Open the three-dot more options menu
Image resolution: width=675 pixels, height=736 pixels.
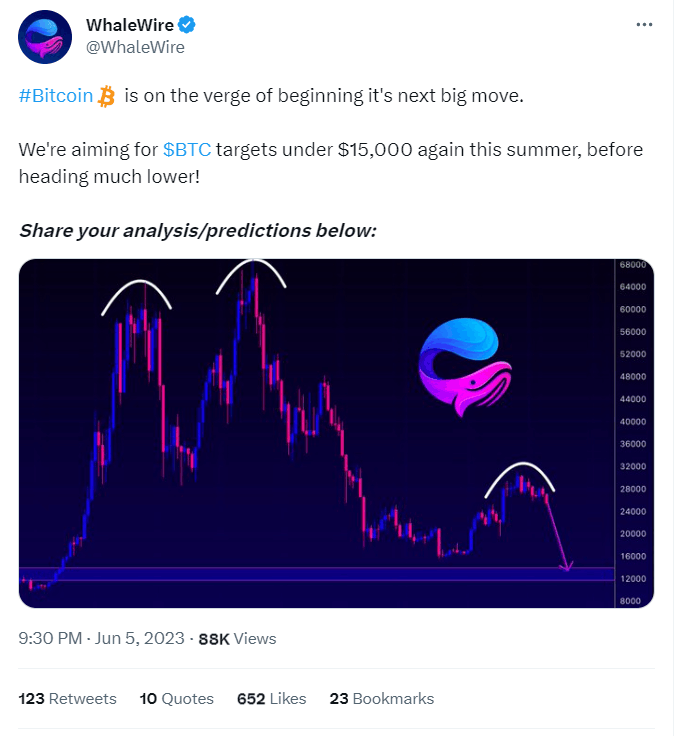coord(645,25)
